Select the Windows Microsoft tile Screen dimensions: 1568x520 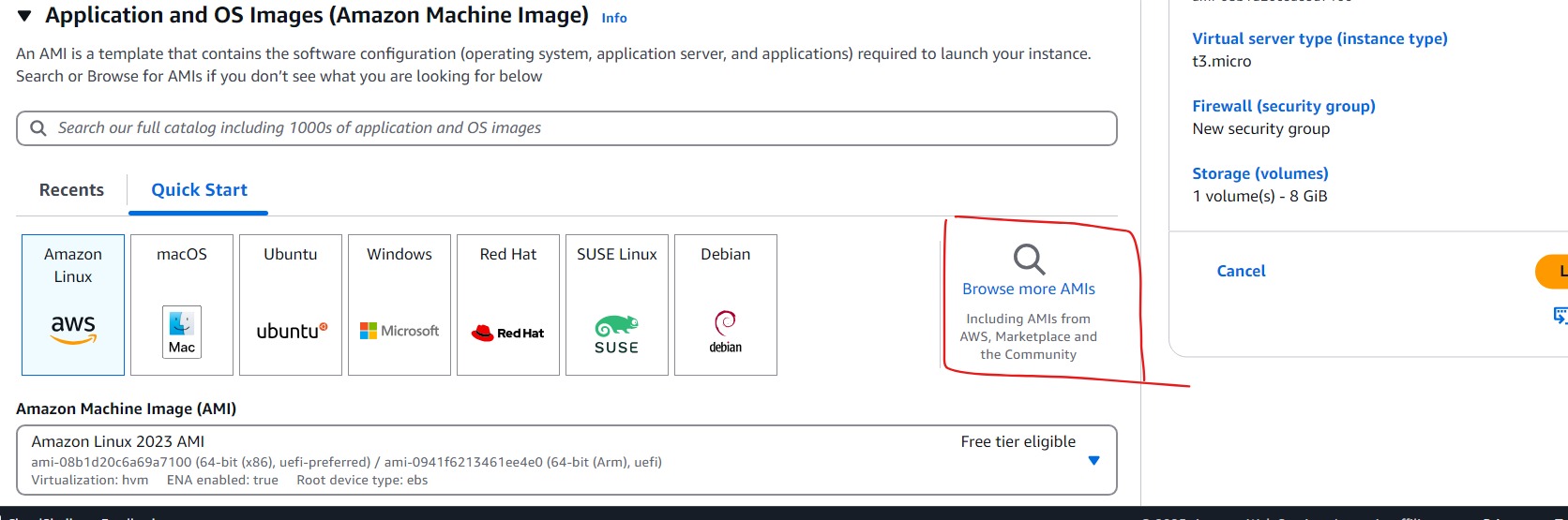point(400,305)
